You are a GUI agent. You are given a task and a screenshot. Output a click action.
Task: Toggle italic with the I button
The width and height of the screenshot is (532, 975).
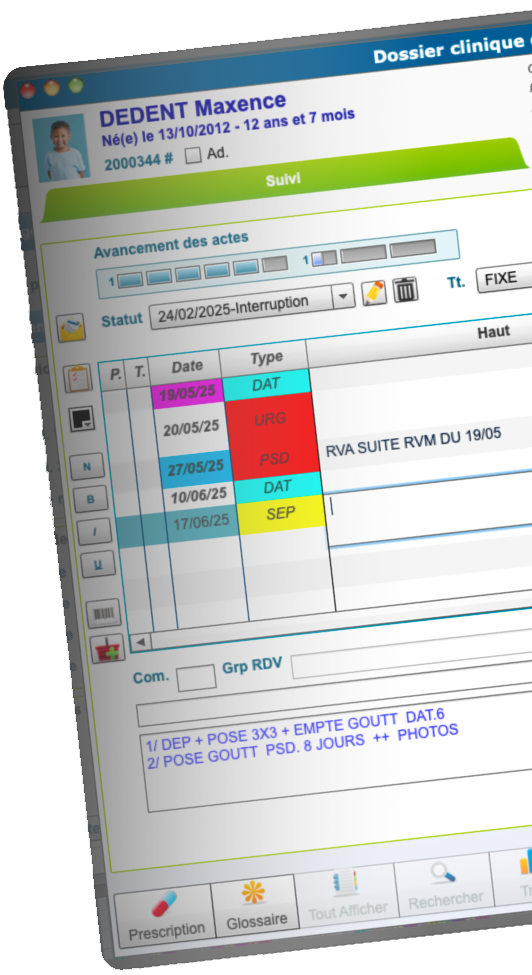click(x=94, y=532)
